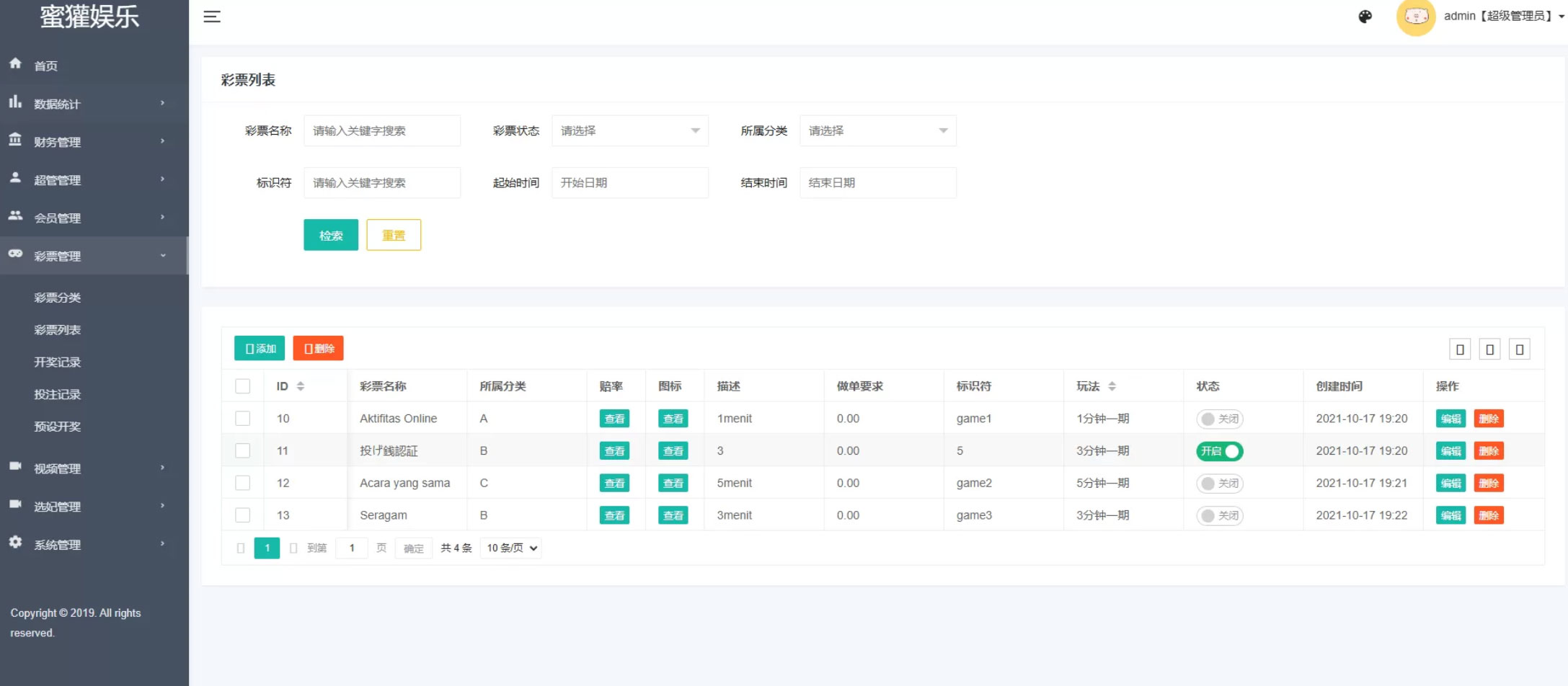Click the video management camera icon
1568x686 pixels.
click(15, 466)
